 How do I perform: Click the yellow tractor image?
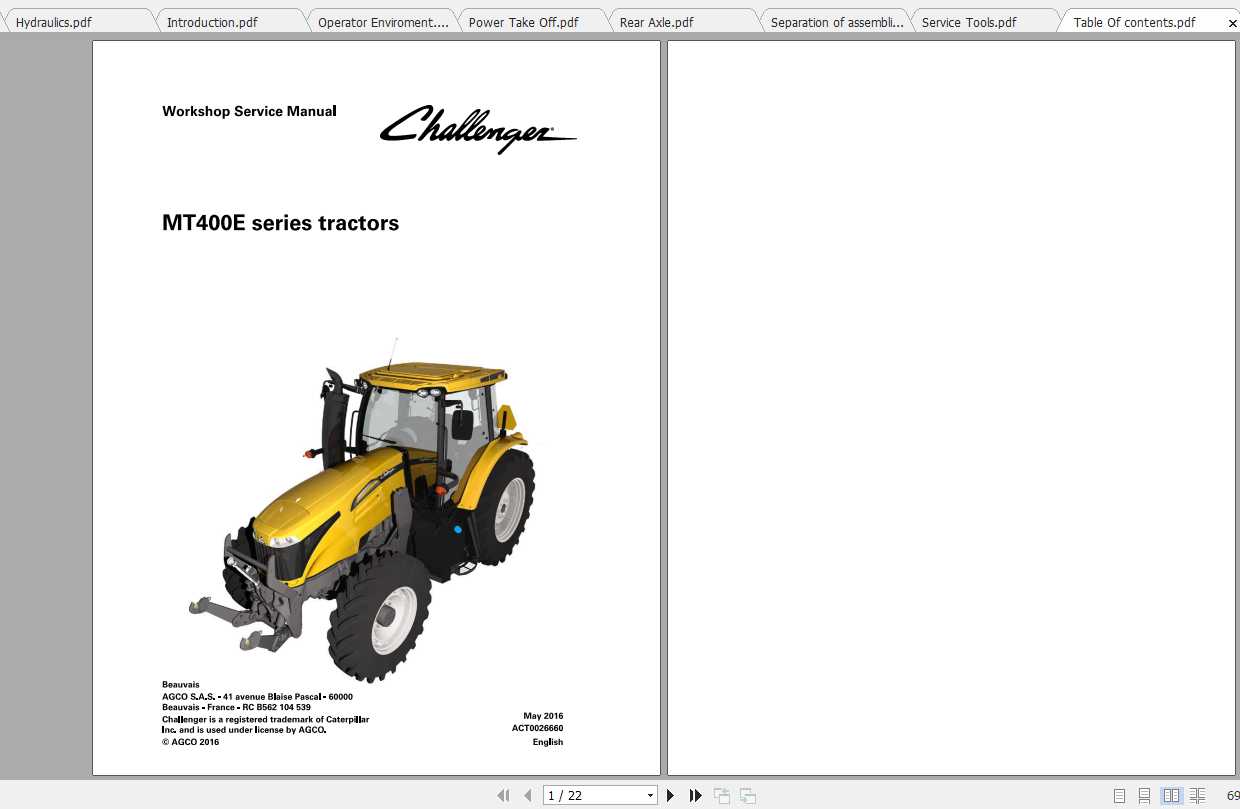362,512
